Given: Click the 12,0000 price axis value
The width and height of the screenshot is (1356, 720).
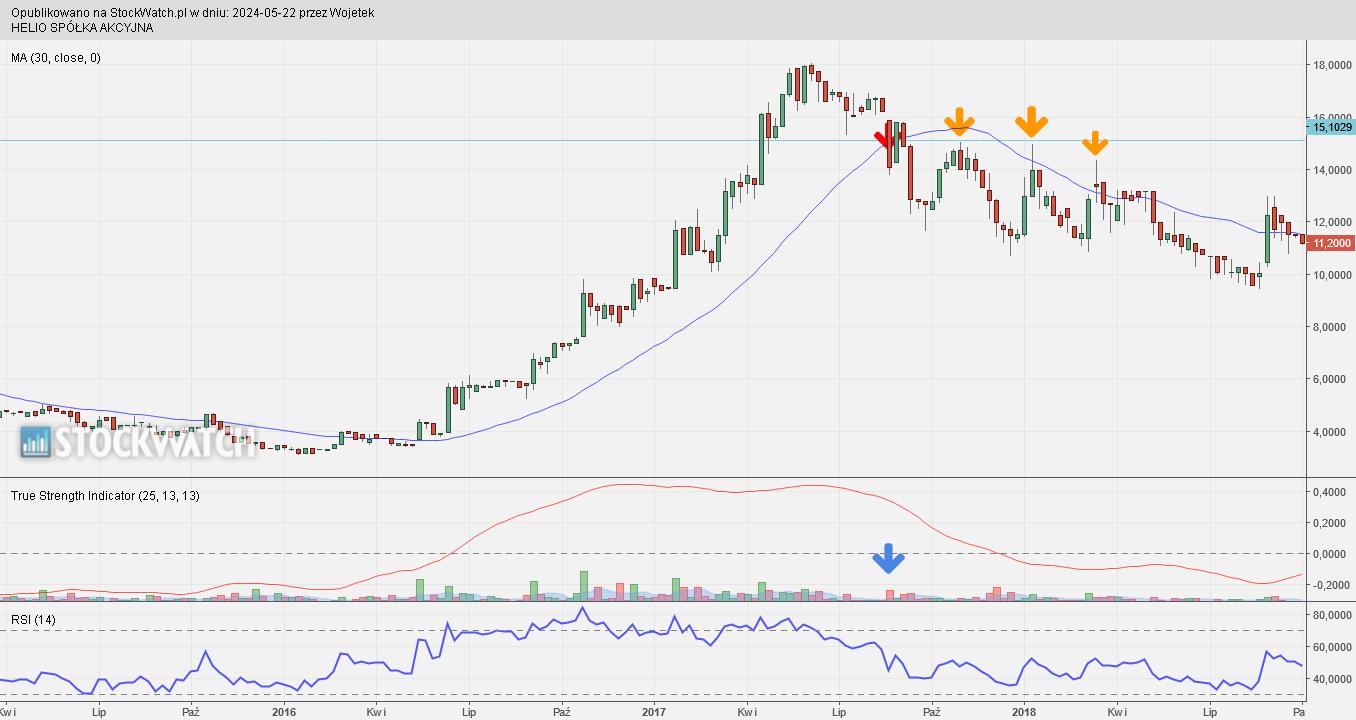Looking at the screenshot, I should pyautogui.click(x=1333, y=223).
